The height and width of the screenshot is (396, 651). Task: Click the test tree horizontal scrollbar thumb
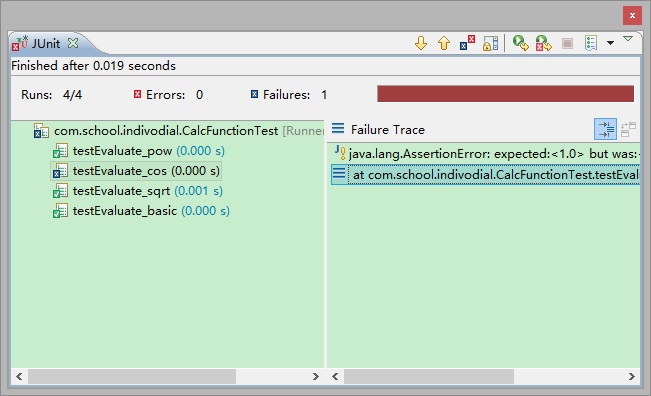pyautogui.click(x=132, y=376)
